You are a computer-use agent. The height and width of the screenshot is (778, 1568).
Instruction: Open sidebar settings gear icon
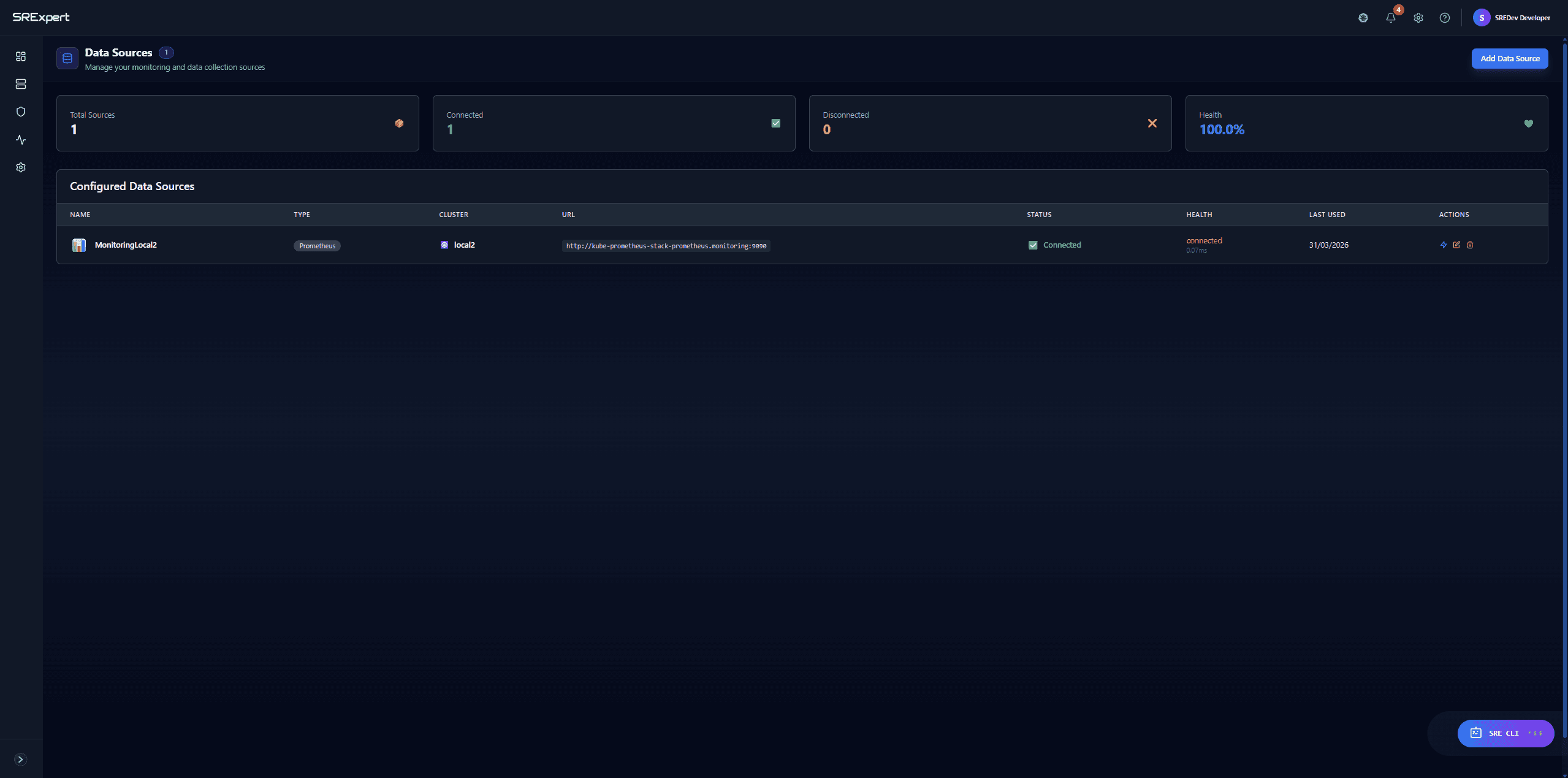[x=21, y=167]
